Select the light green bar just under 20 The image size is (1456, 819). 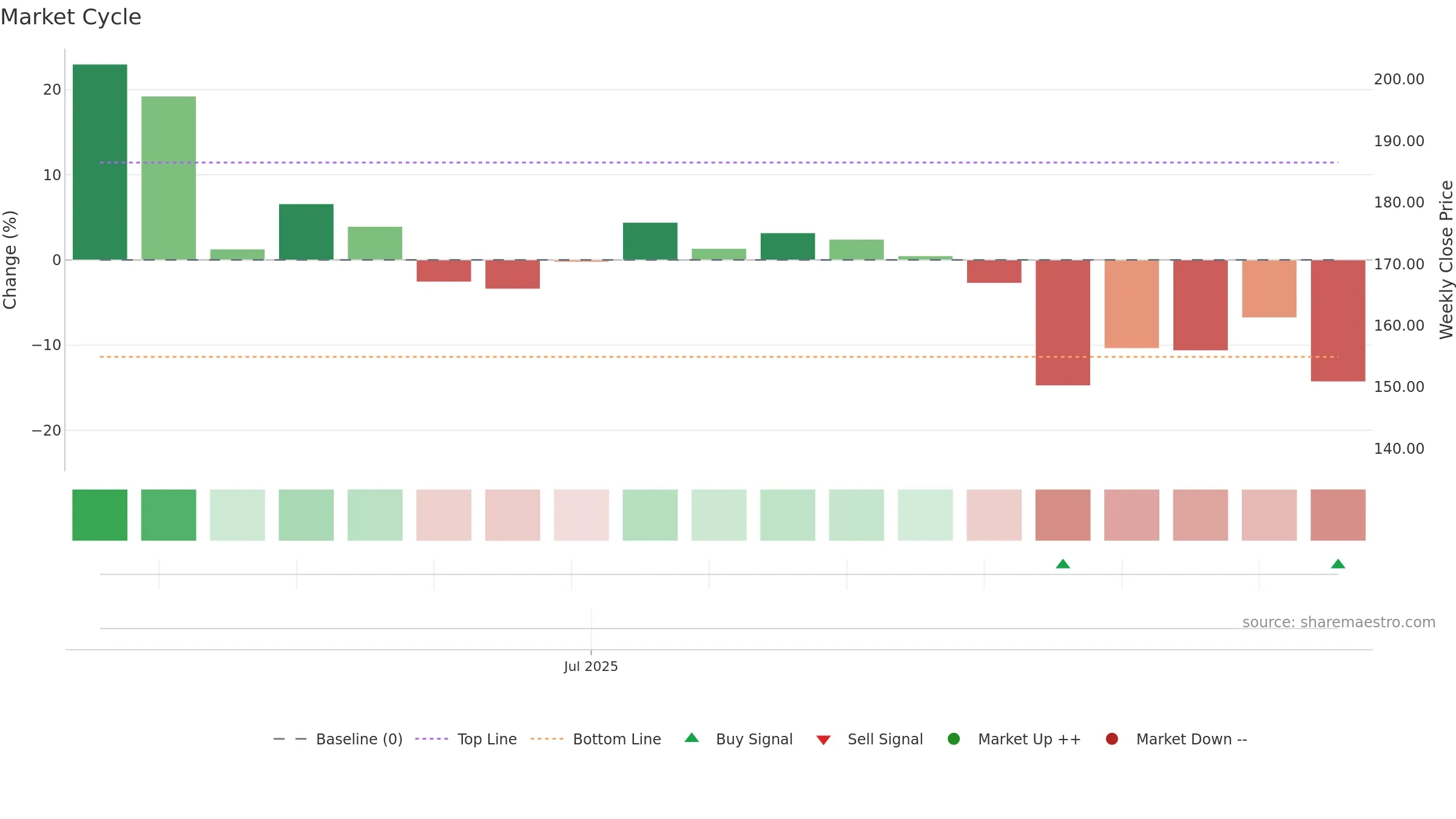pos(169,178)
